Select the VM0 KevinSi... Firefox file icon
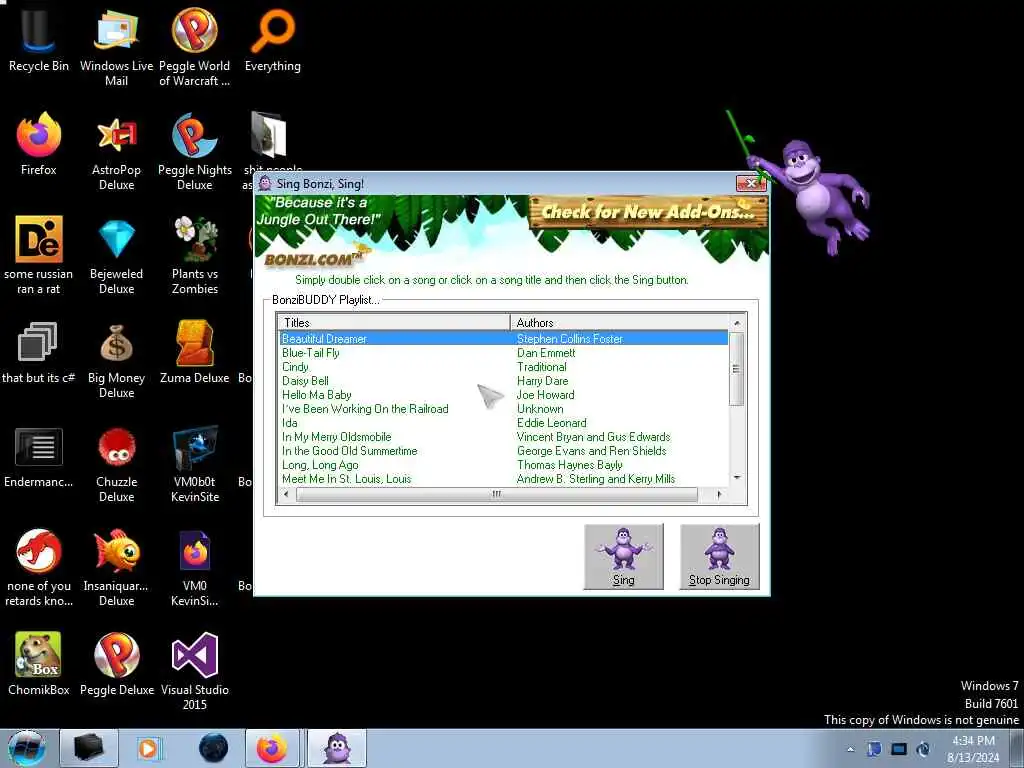The image size is (1024, 768). [x=195, y=568]
